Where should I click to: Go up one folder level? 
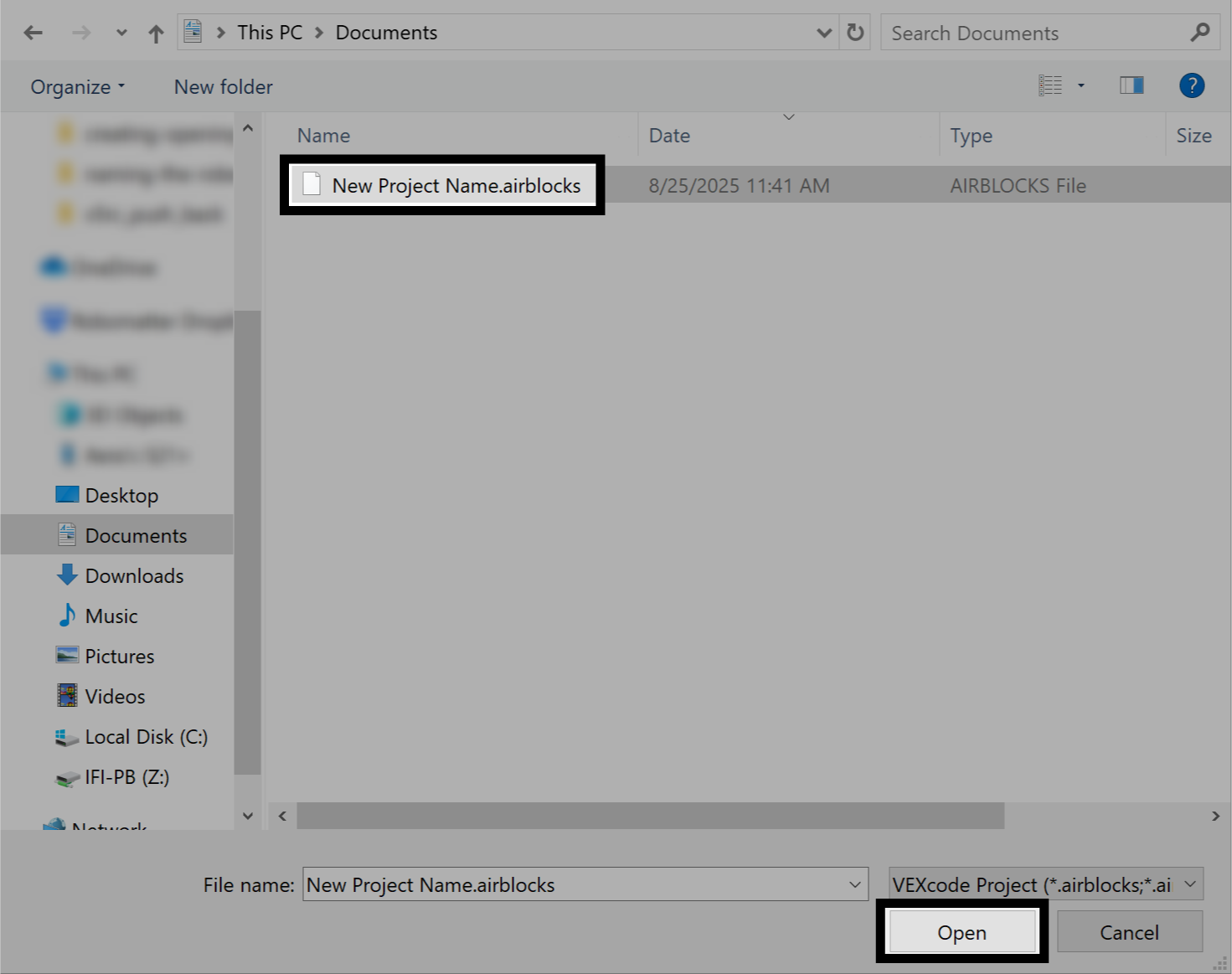coord(156,32)
